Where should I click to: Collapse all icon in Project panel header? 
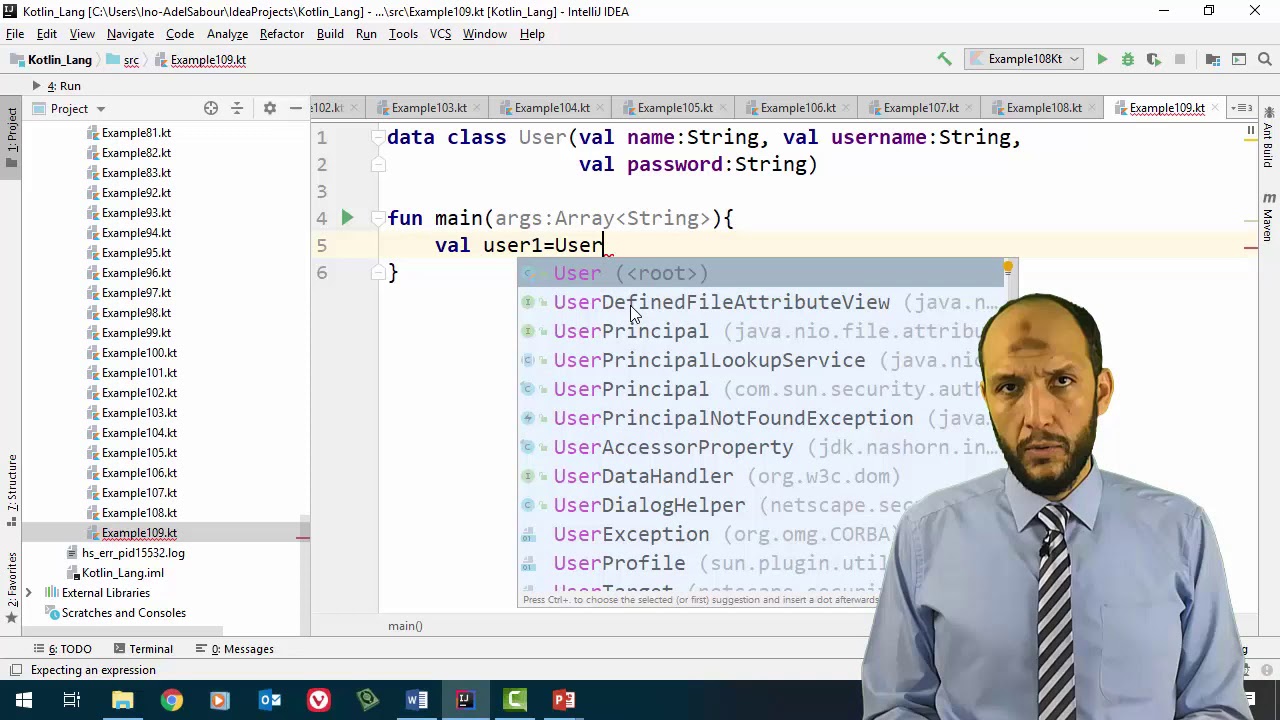click(237, 108)
